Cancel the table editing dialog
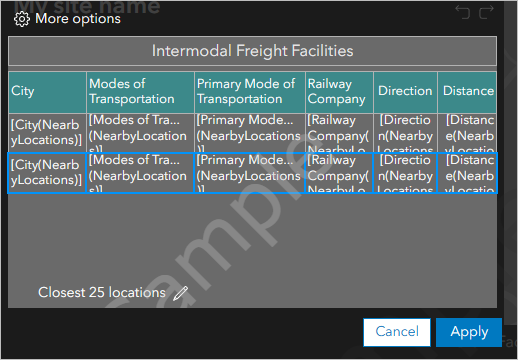Viewport: 518px width, 360px height. click(x=397, y=332)
